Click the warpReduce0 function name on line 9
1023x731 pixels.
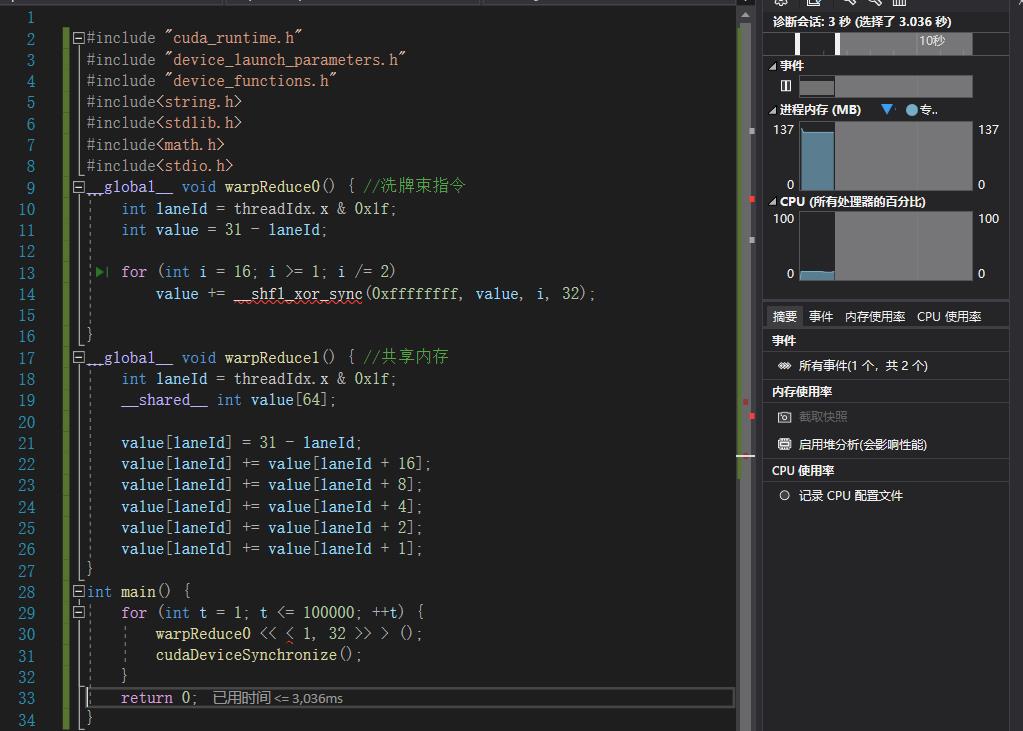272,187
